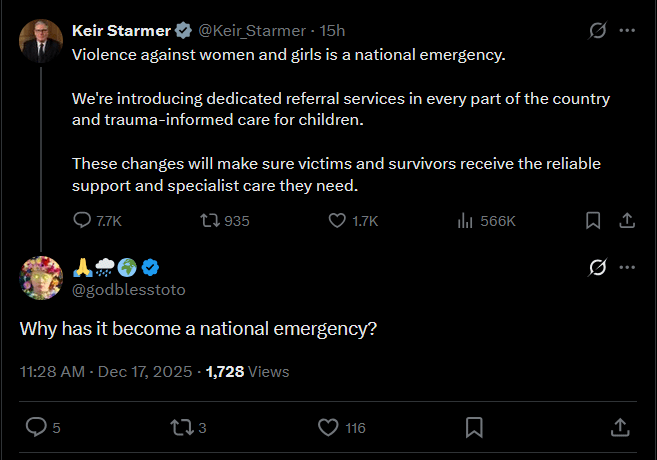This screenshot has height=460, width=657.
Task: Reply to godblesstoto's post with 5 replies
Action: 36,427
